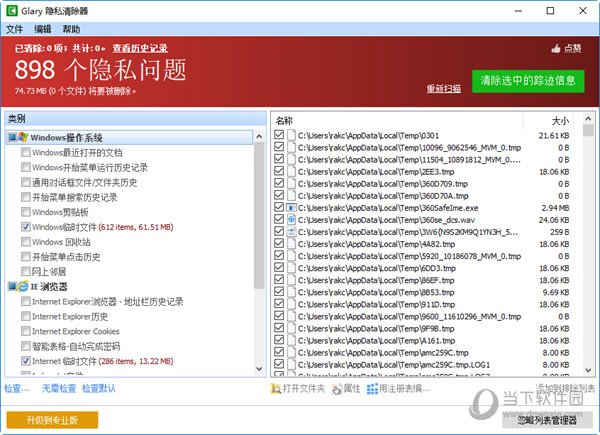The width and height of the screenshot is (600, 435).
Task: Enable Windows 回收站 checkbox
Action: pos(26,242)
